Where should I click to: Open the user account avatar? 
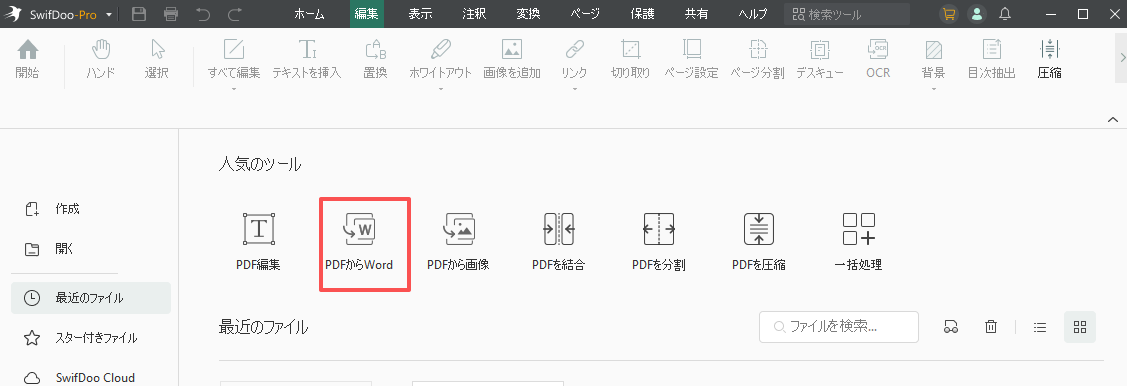(976, 14)
